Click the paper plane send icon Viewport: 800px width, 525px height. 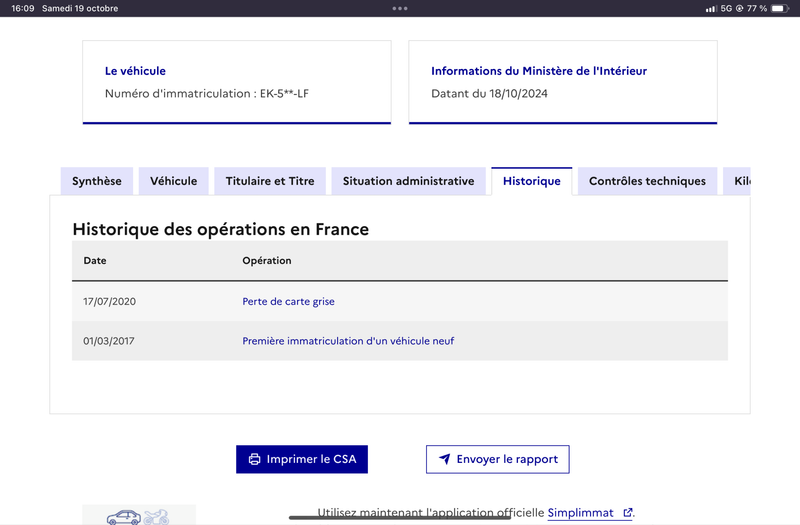pos(445,459)
